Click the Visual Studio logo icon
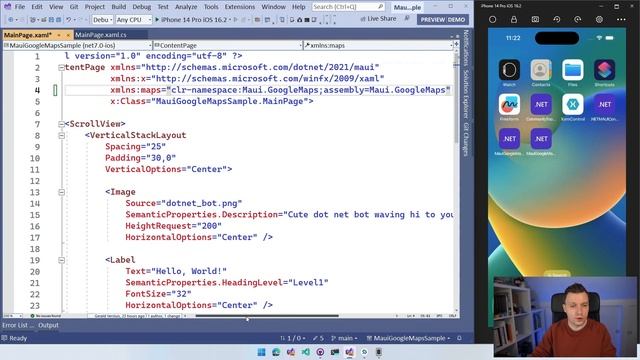 click(7, 7)
